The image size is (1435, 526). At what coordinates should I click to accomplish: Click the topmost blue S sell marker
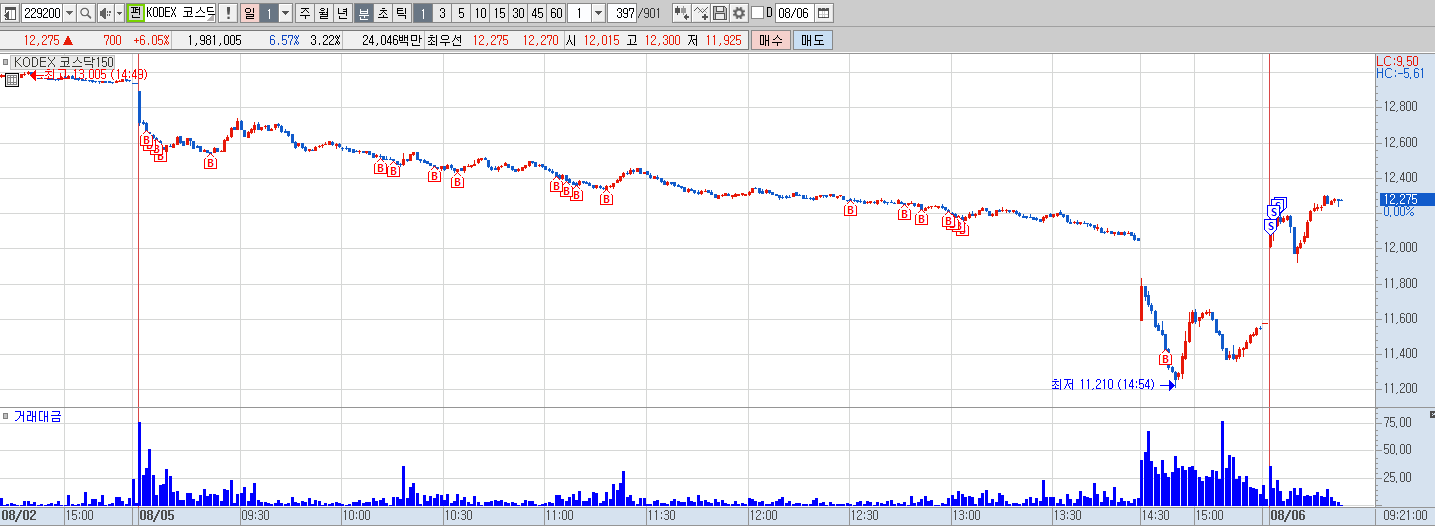click(1279, 205)
